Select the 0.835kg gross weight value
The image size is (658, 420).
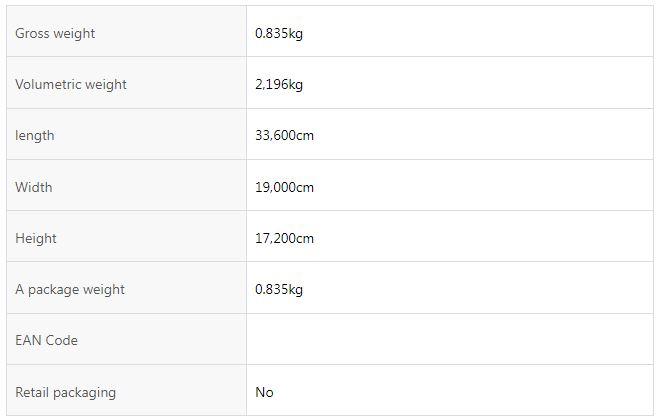[279, 33]
